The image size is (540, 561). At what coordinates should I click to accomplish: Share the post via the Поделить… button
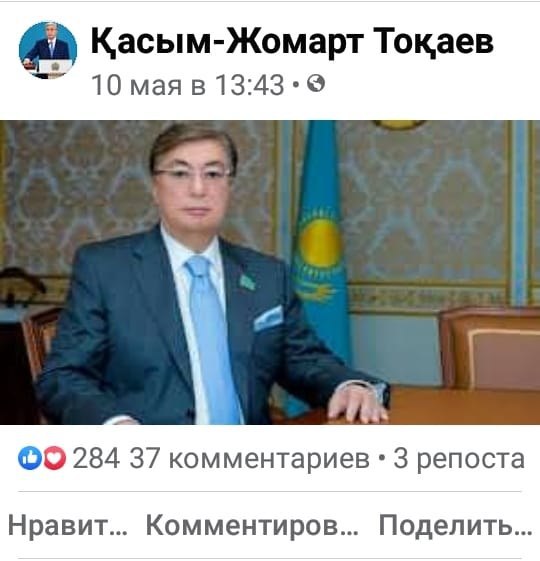pos(456,525)
